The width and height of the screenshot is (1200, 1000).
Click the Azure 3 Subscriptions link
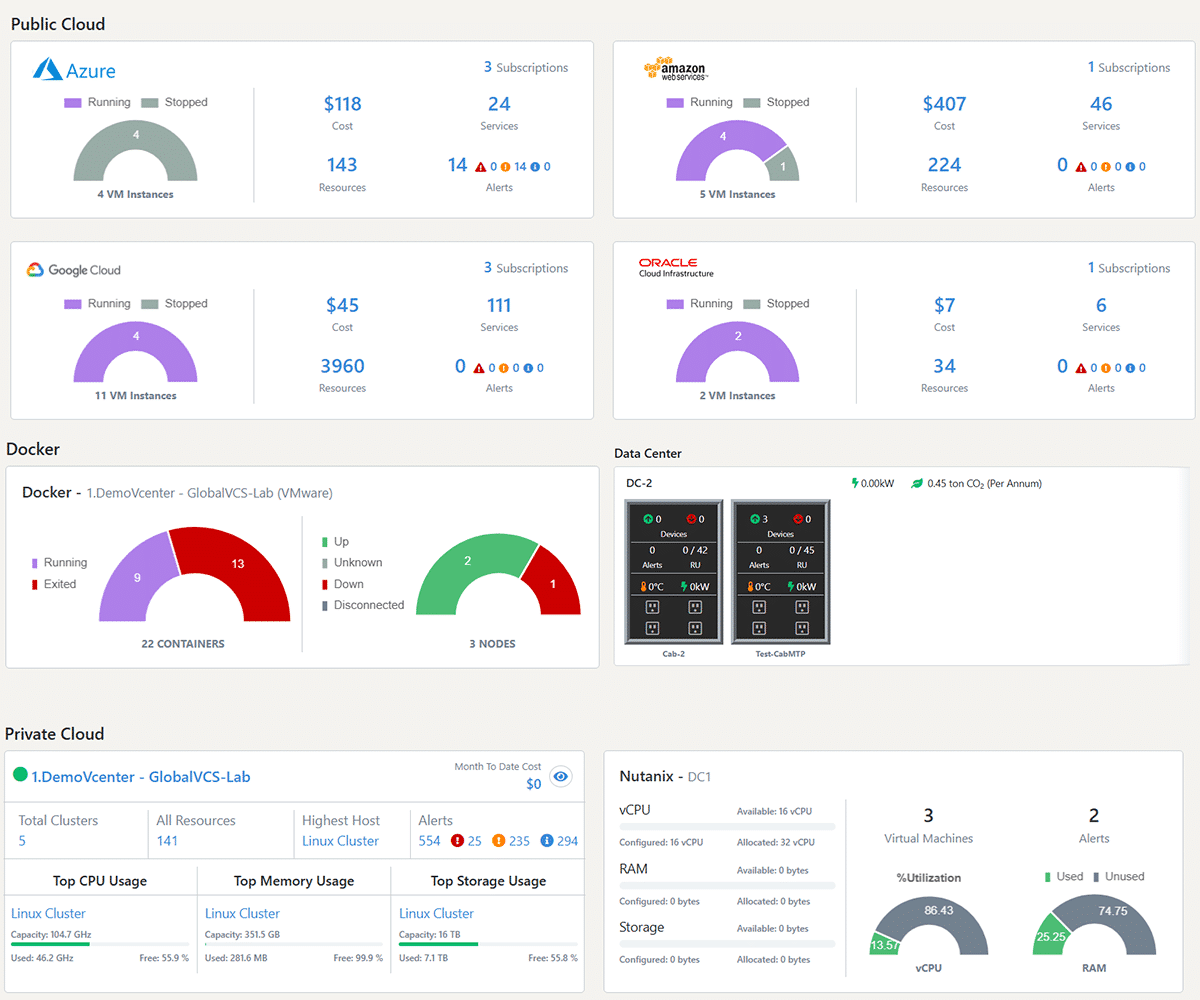[526, 68]
